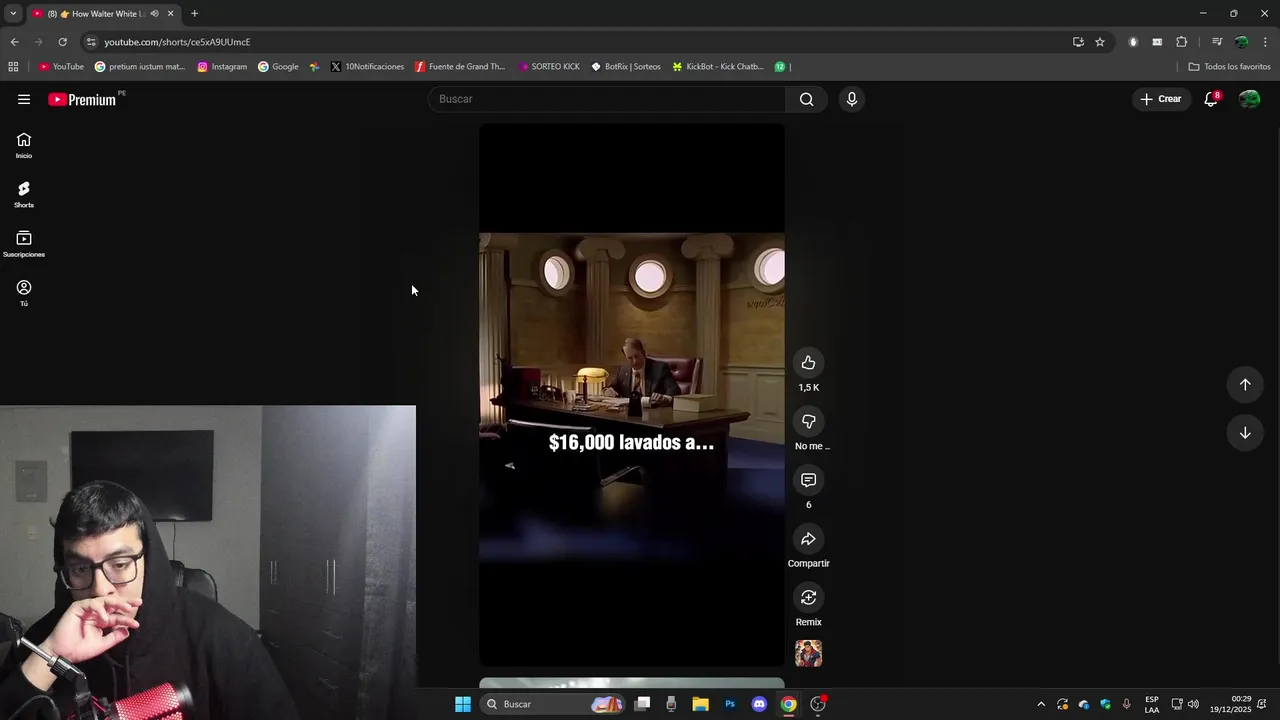Start voice search with the microphone

point(852,99)
